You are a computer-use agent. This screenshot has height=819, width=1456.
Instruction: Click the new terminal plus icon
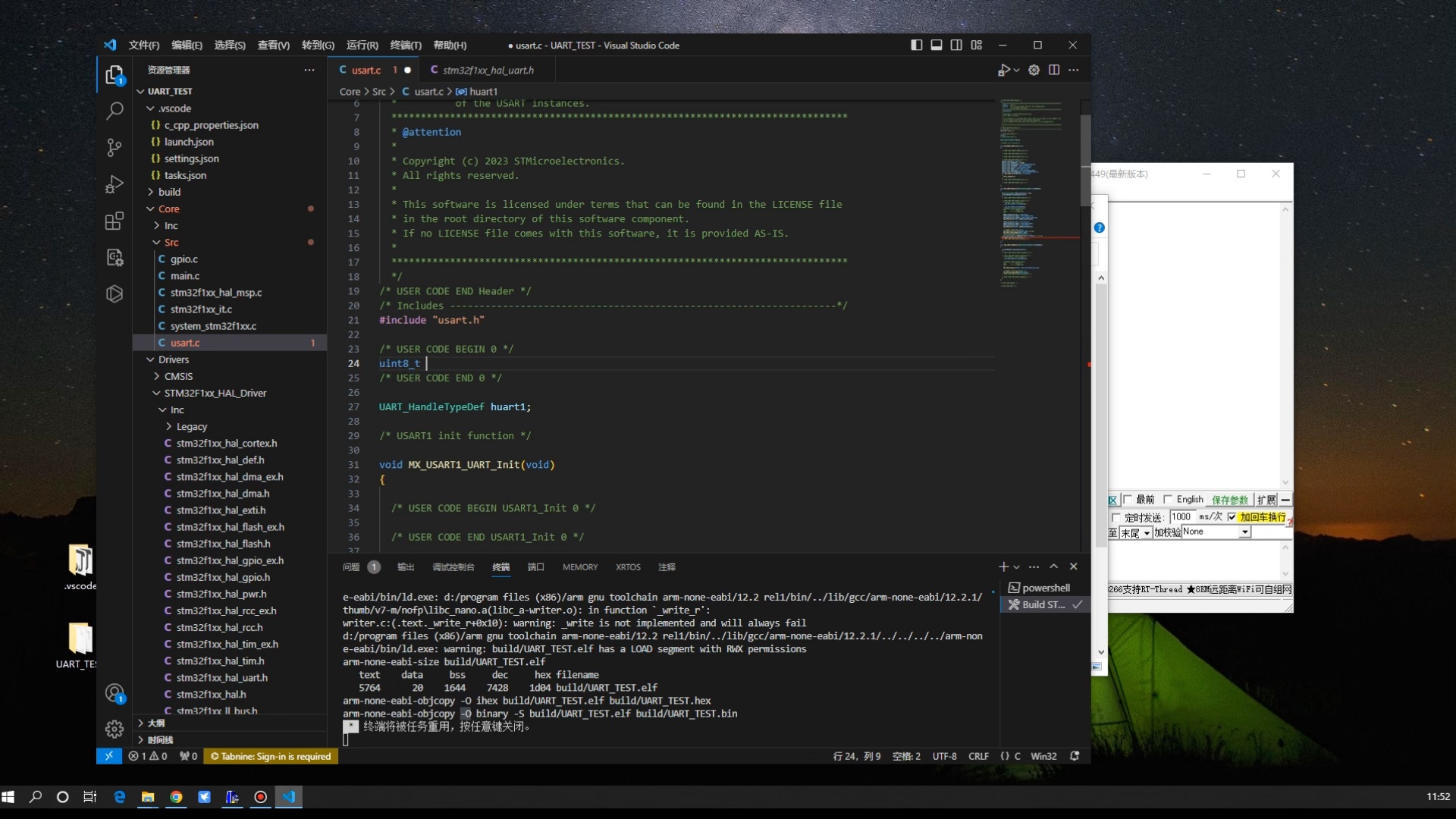tap(1003, 566)
